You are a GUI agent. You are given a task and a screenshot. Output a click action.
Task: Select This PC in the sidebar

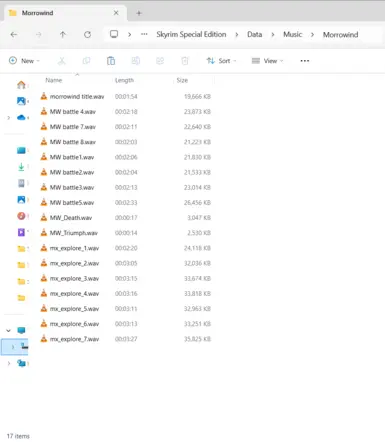[x=21, y=330]
